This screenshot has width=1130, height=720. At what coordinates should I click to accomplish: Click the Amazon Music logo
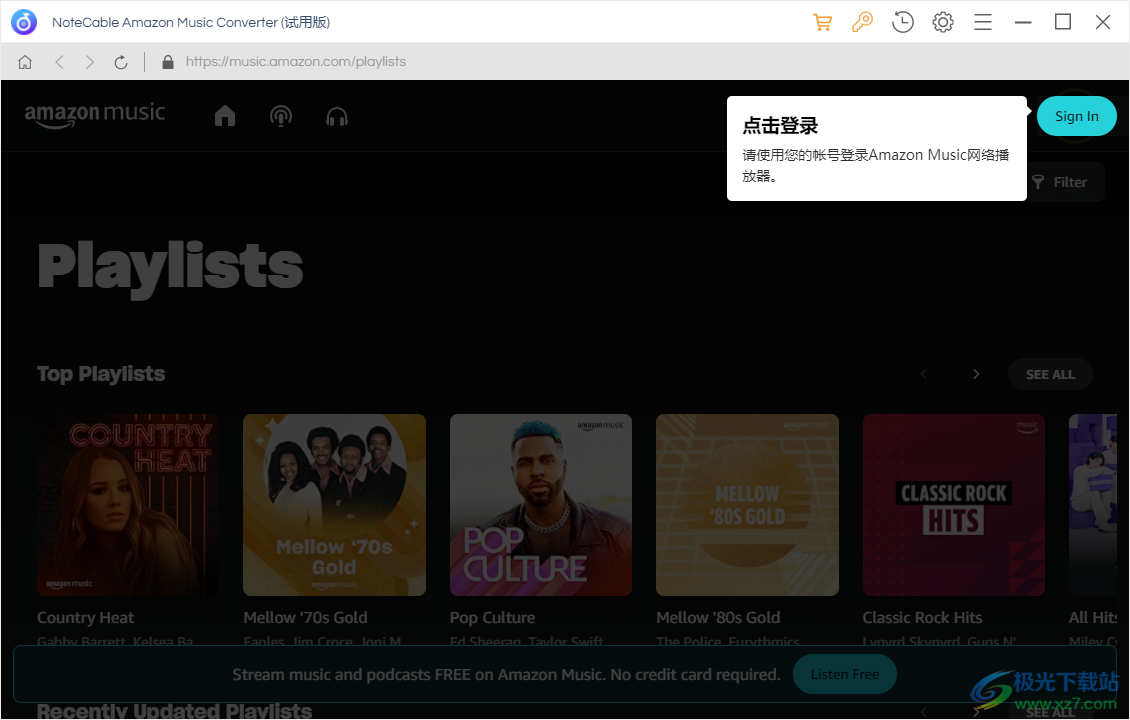[95, 115]
